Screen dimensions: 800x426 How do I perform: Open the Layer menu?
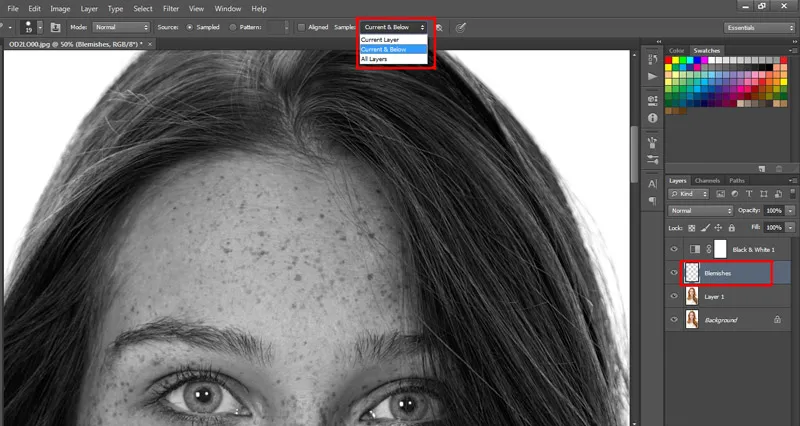coord(89,9)
